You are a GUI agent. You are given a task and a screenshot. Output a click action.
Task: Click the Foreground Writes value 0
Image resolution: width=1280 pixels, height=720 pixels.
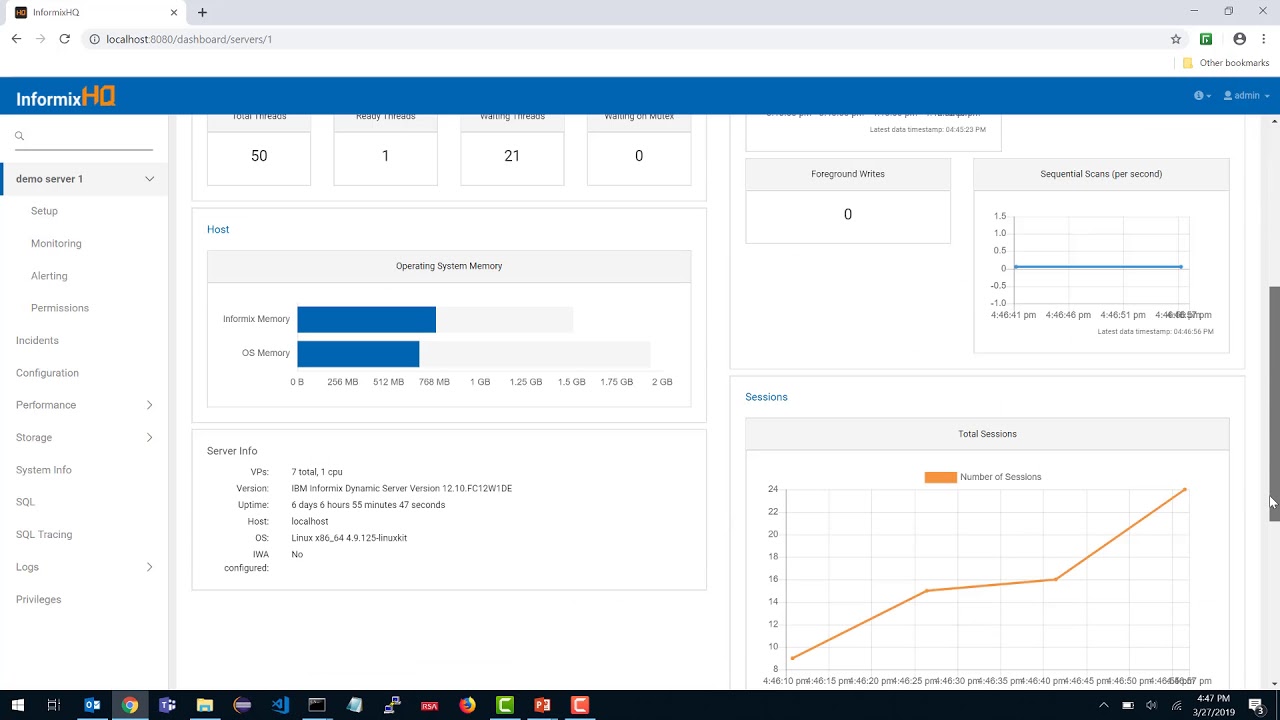848,214
